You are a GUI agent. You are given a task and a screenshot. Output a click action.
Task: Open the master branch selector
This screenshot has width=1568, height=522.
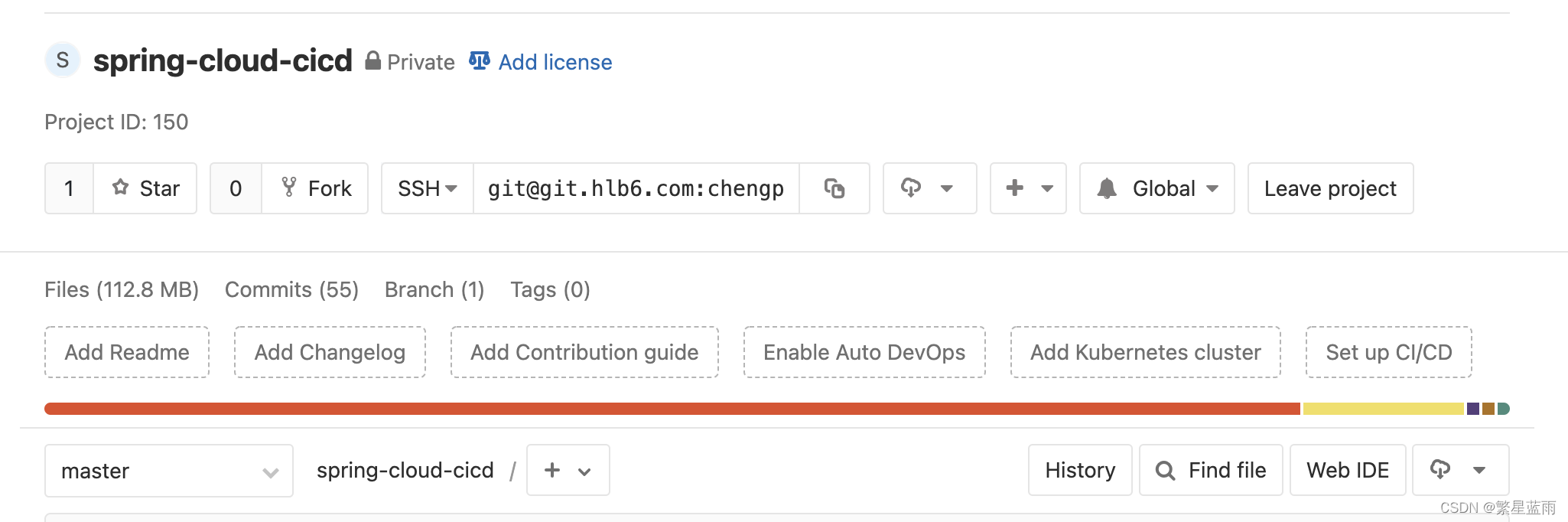click(169, 471)
